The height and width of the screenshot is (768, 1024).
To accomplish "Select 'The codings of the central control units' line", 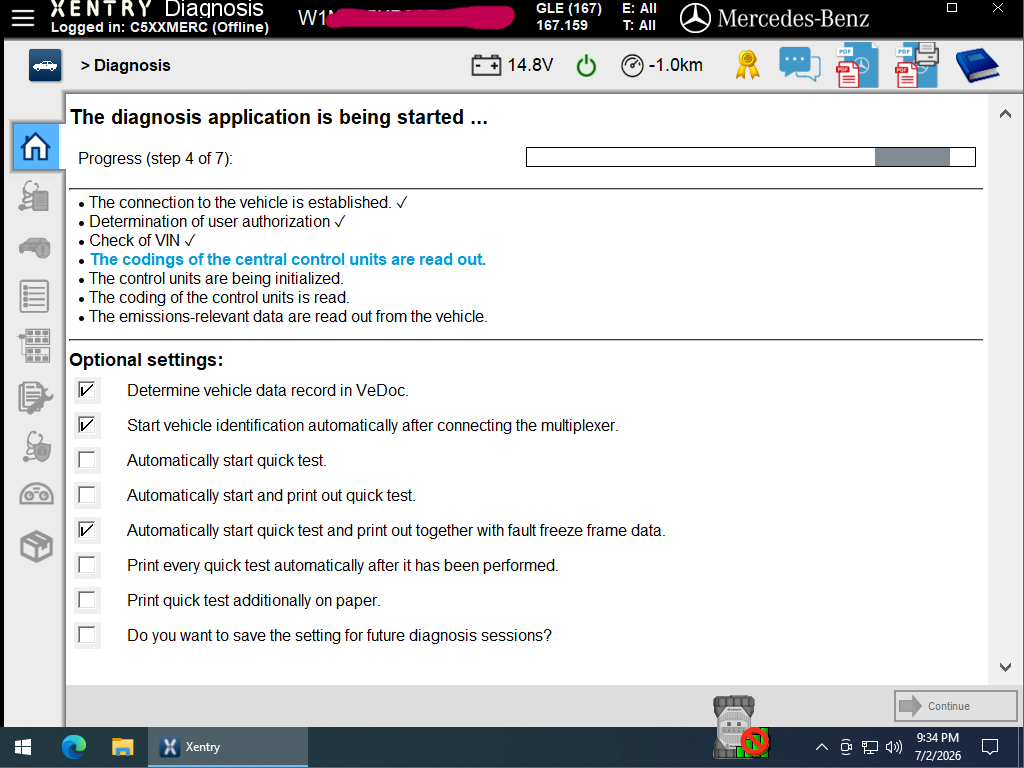I will point(288,259).
